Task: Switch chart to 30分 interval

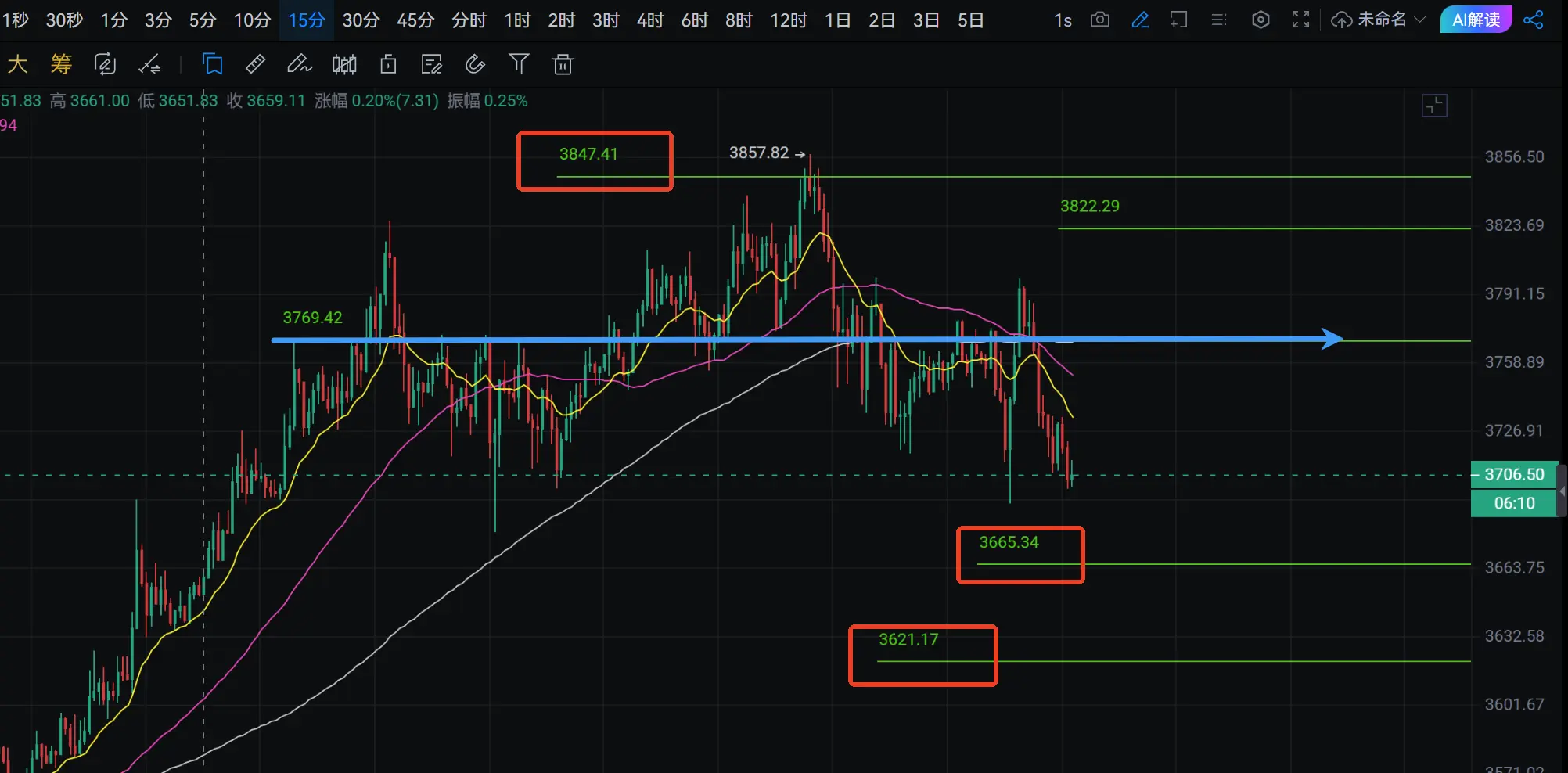Action: pos(361,20)
